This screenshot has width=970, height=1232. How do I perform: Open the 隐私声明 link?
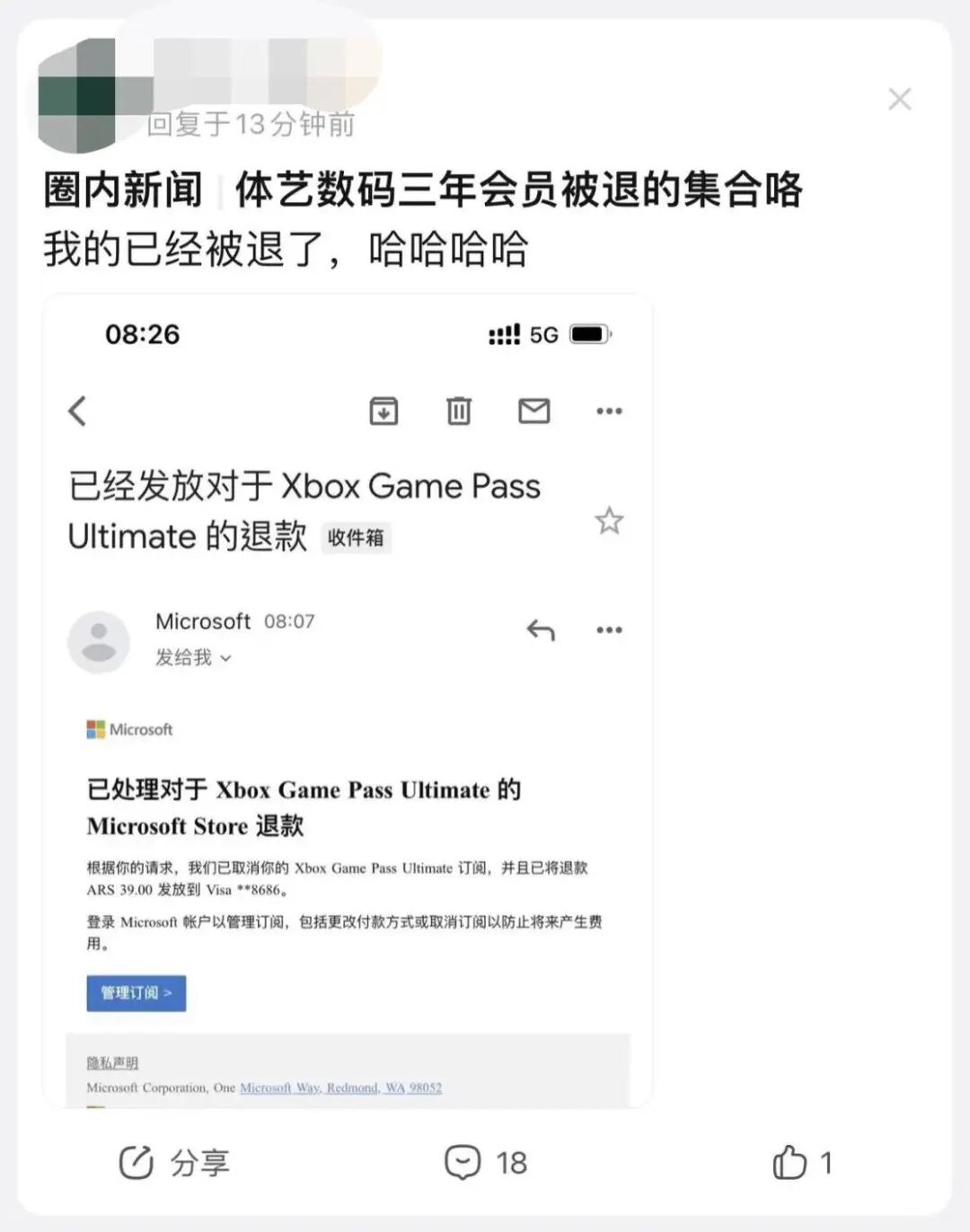tap(112, 1063)
